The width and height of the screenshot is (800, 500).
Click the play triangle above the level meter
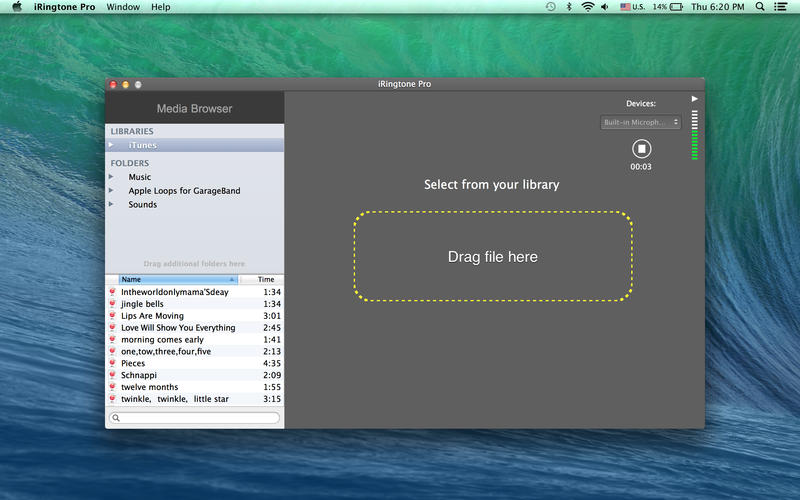[695, 99]
